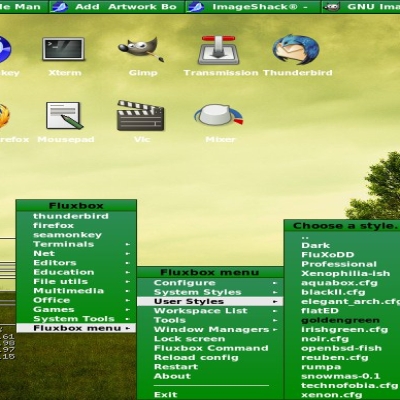Choose thunderbird in Fluxbox menu

click(x=76, y=216)
